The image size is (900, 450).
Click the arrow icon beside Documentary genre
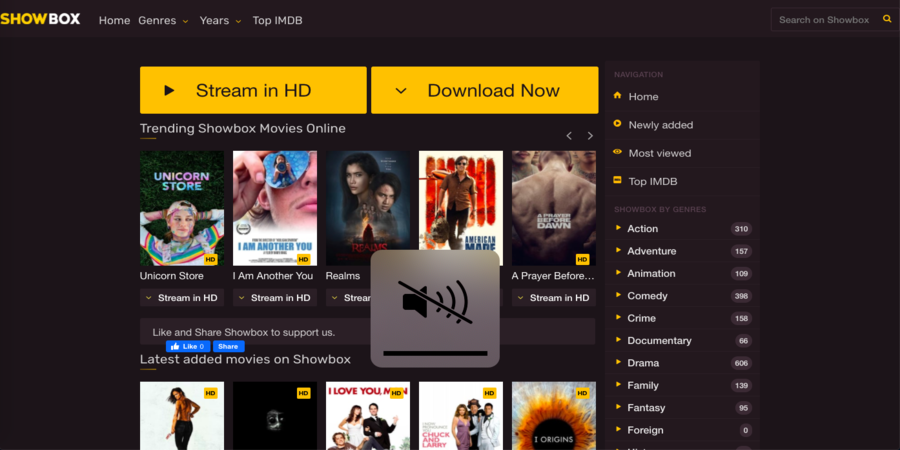[618, 339]
